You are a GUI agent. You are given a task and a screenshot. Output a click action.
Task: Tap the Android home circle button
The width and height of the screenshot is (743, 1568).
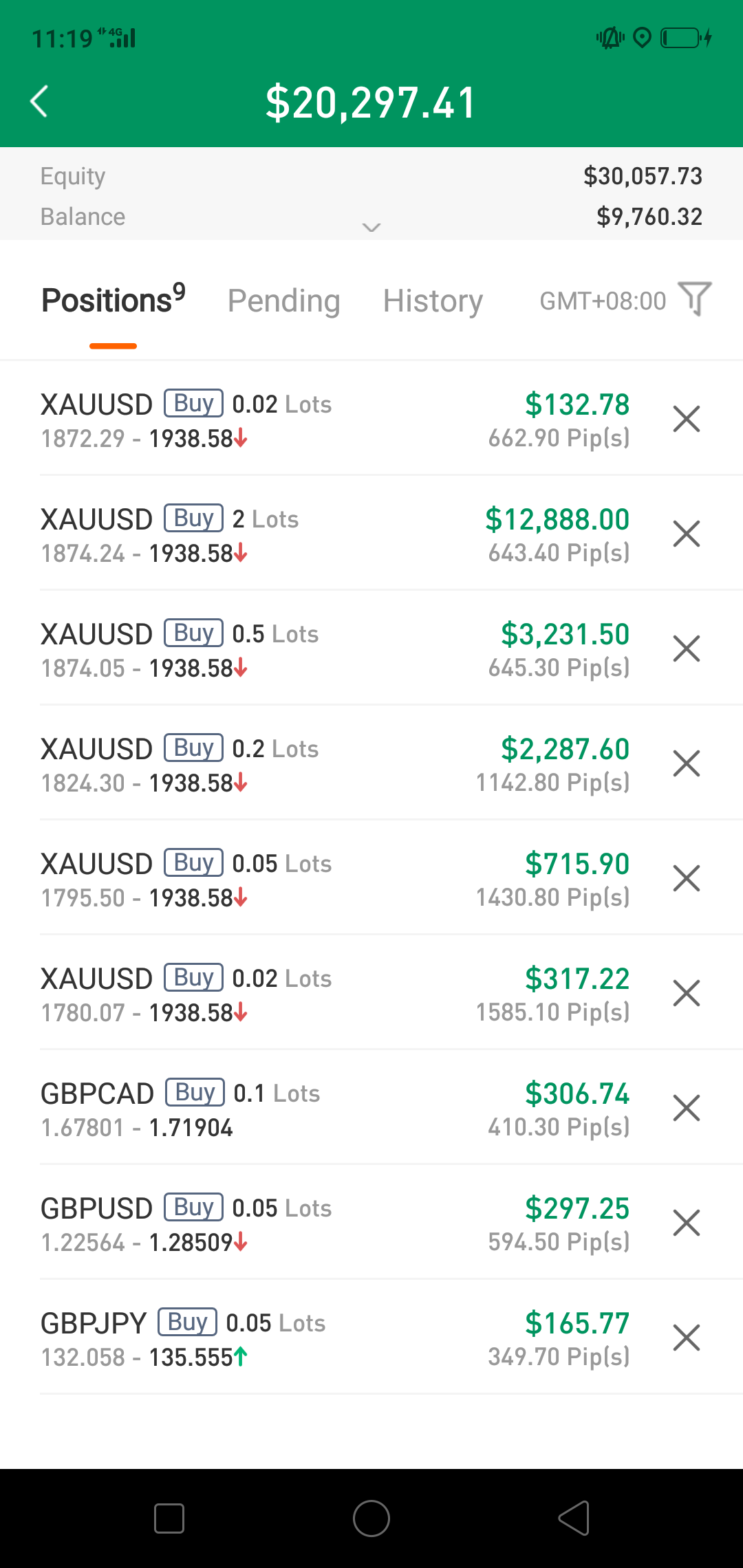(371, 1518)
